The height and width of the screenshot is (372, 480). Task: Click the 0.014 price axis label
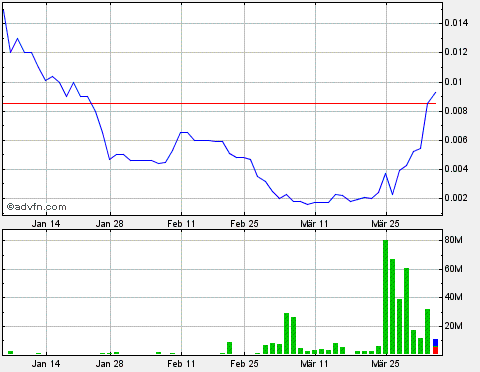point(456,23)
